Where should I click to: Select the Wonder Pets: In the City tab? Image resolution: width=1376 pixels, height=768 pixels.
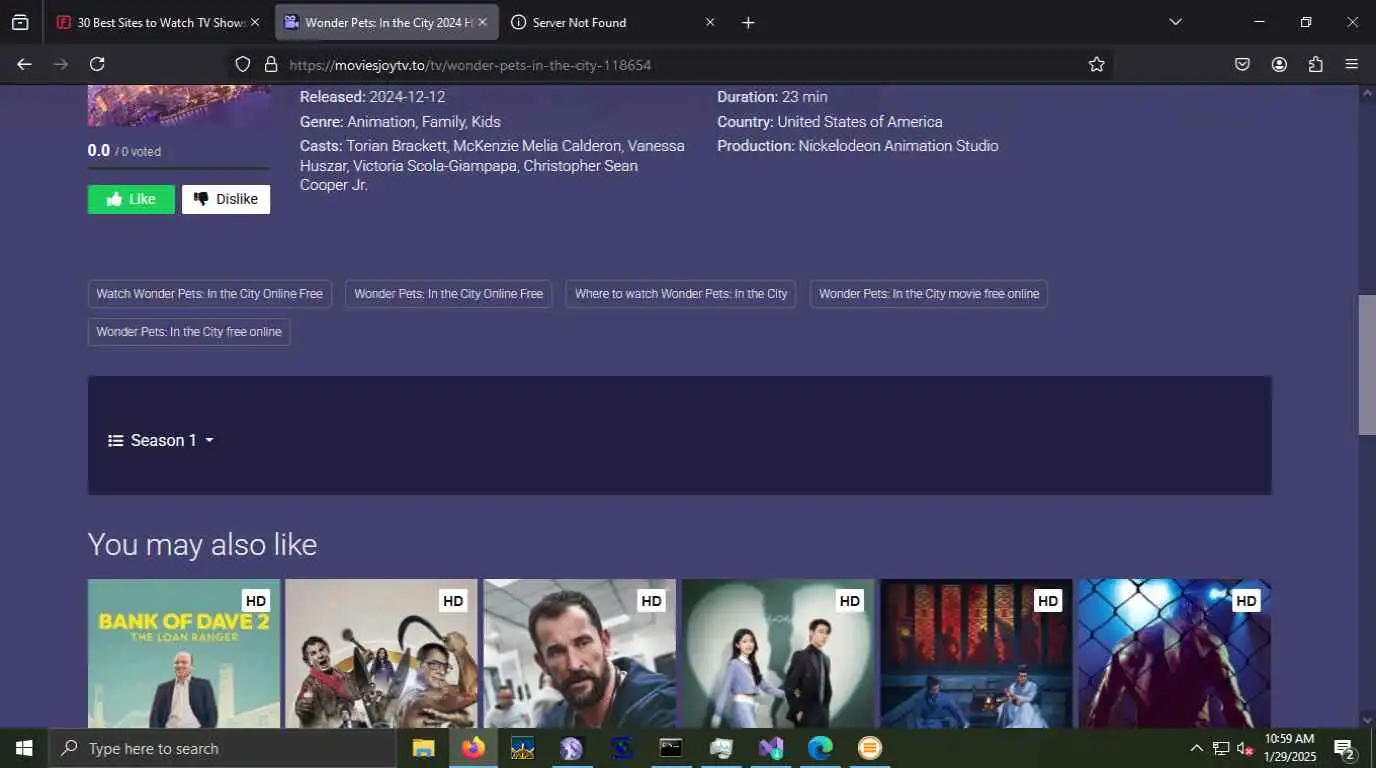tap(387, 22)
